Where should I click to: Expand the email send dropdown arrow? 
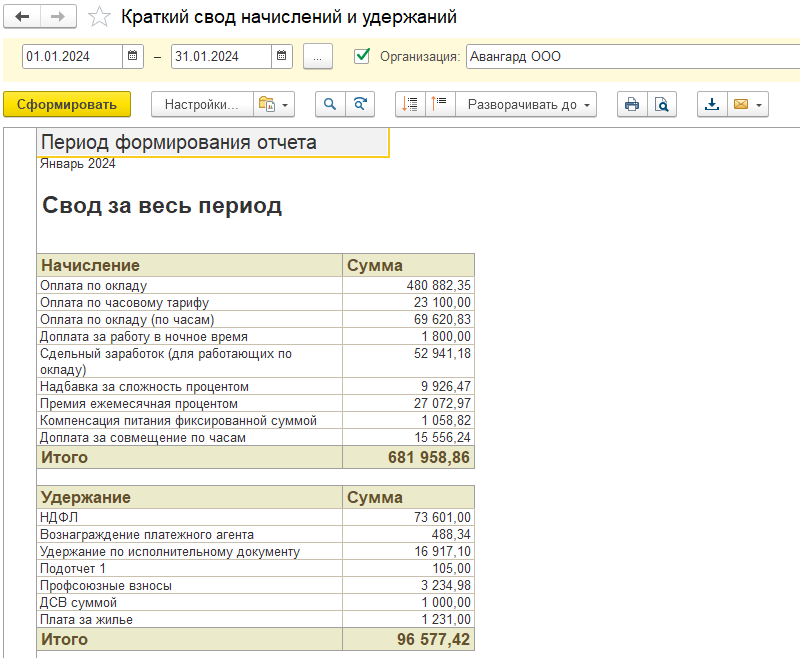click(759, 105)
